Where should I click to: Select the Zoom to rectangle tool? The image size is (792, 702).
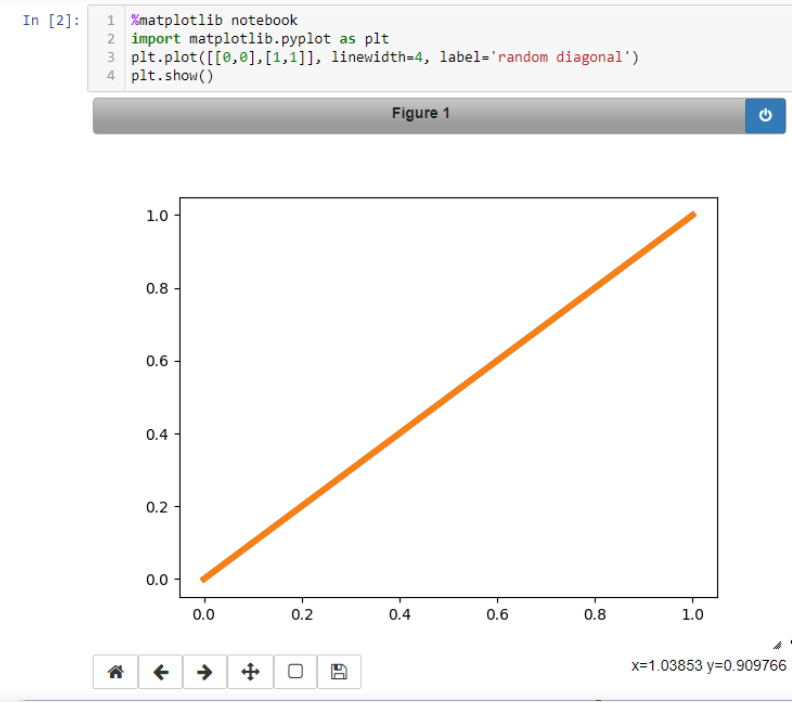pos(295,672)
